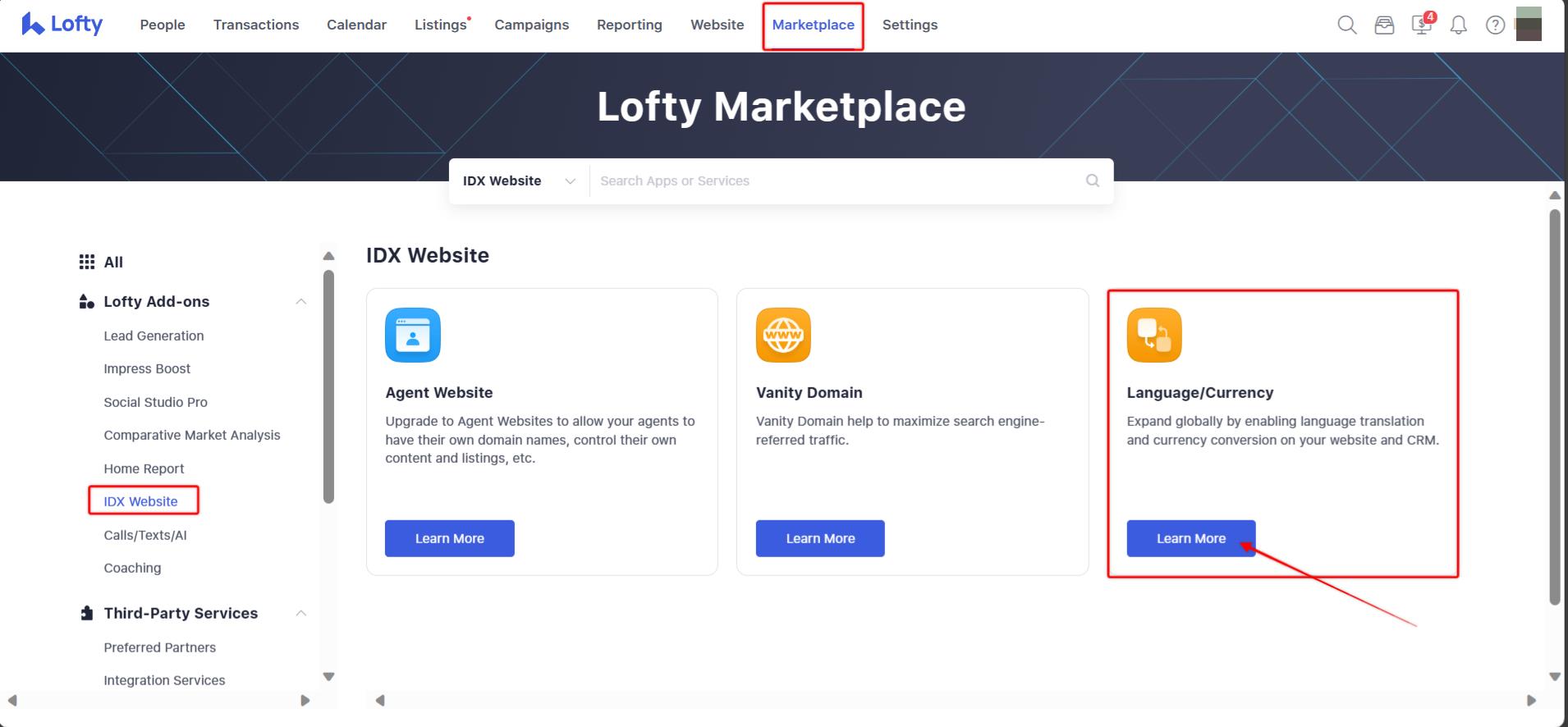Select Preferred Partners in sidebar
Screen dimensions: 1568x727
coord(160,647)
